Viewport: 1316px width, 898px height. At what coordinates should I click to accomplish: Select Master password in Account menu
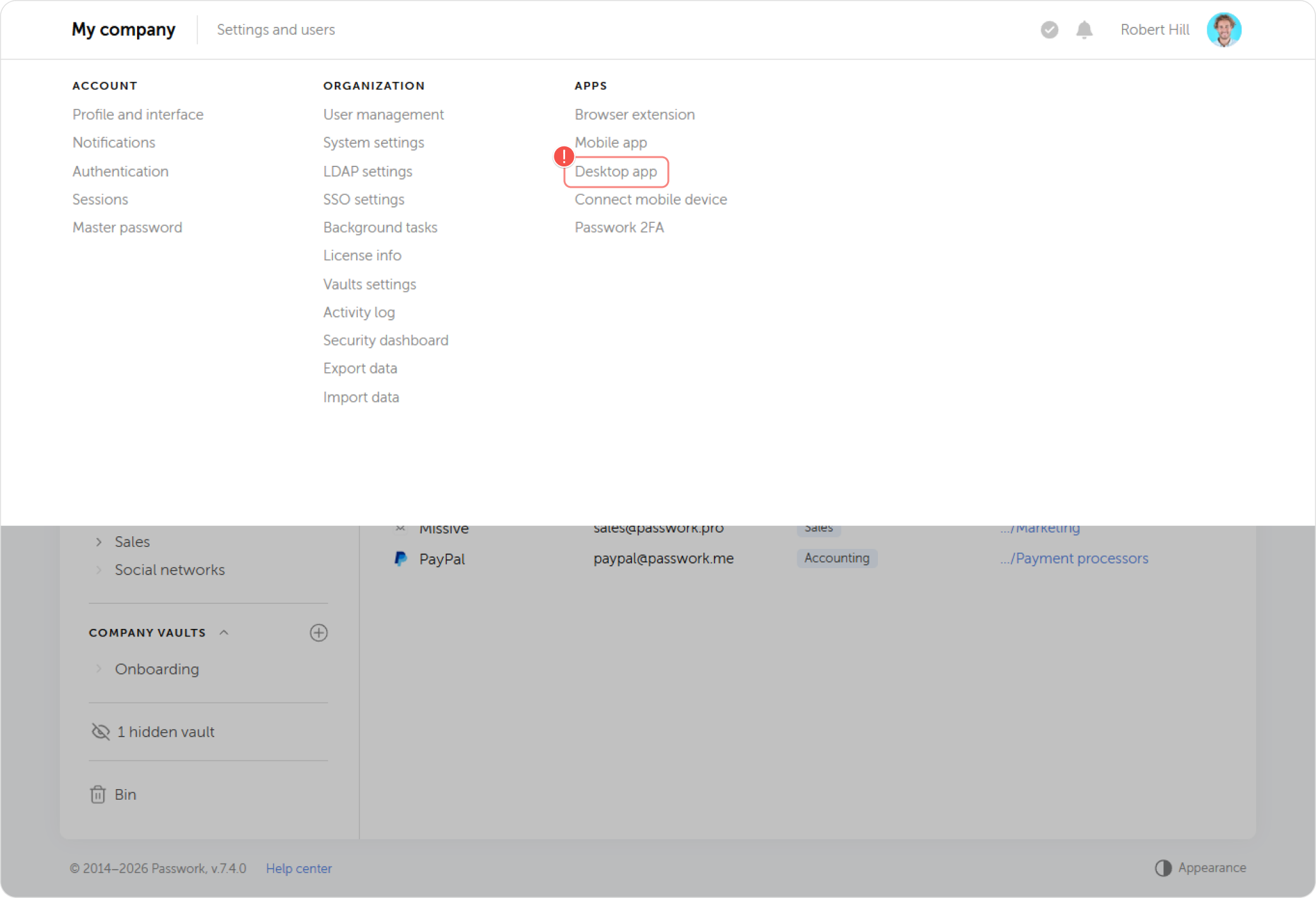click(x=127, y=227)
